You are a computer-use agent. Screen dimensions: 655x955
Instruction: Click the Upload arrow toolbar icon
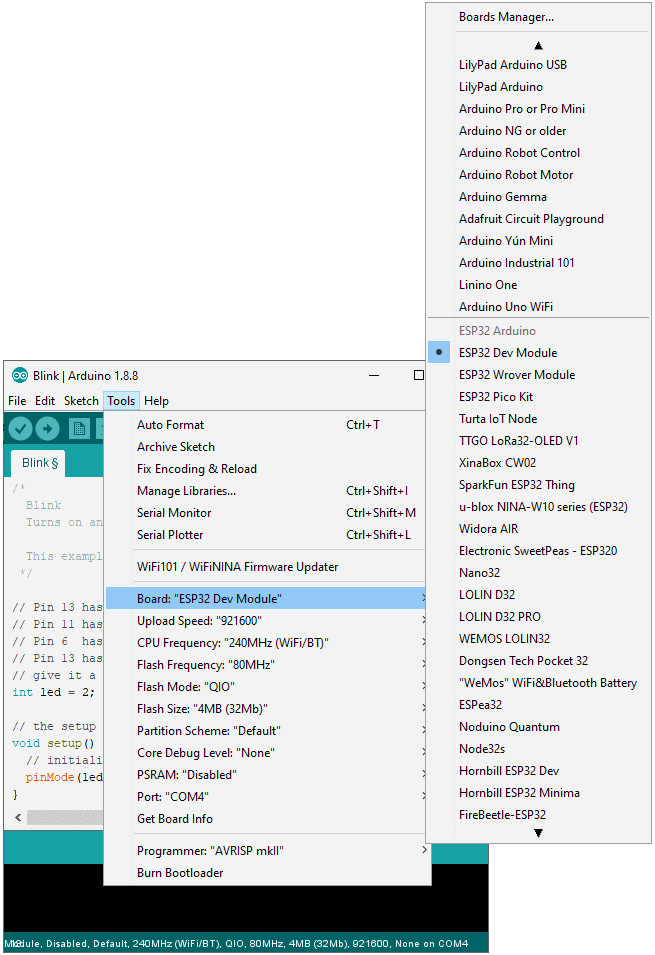(48, 429)
